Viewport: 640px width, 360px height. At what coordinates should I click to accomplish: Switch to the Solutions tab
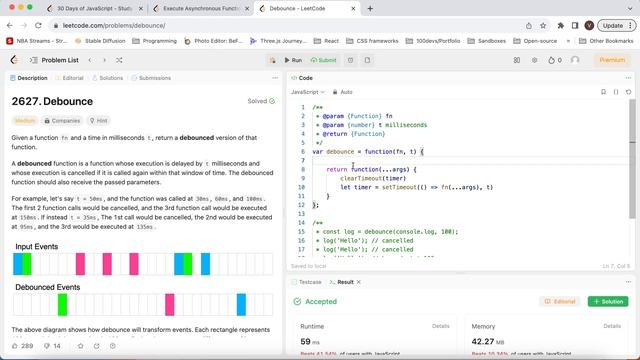[x=107, y=78]
